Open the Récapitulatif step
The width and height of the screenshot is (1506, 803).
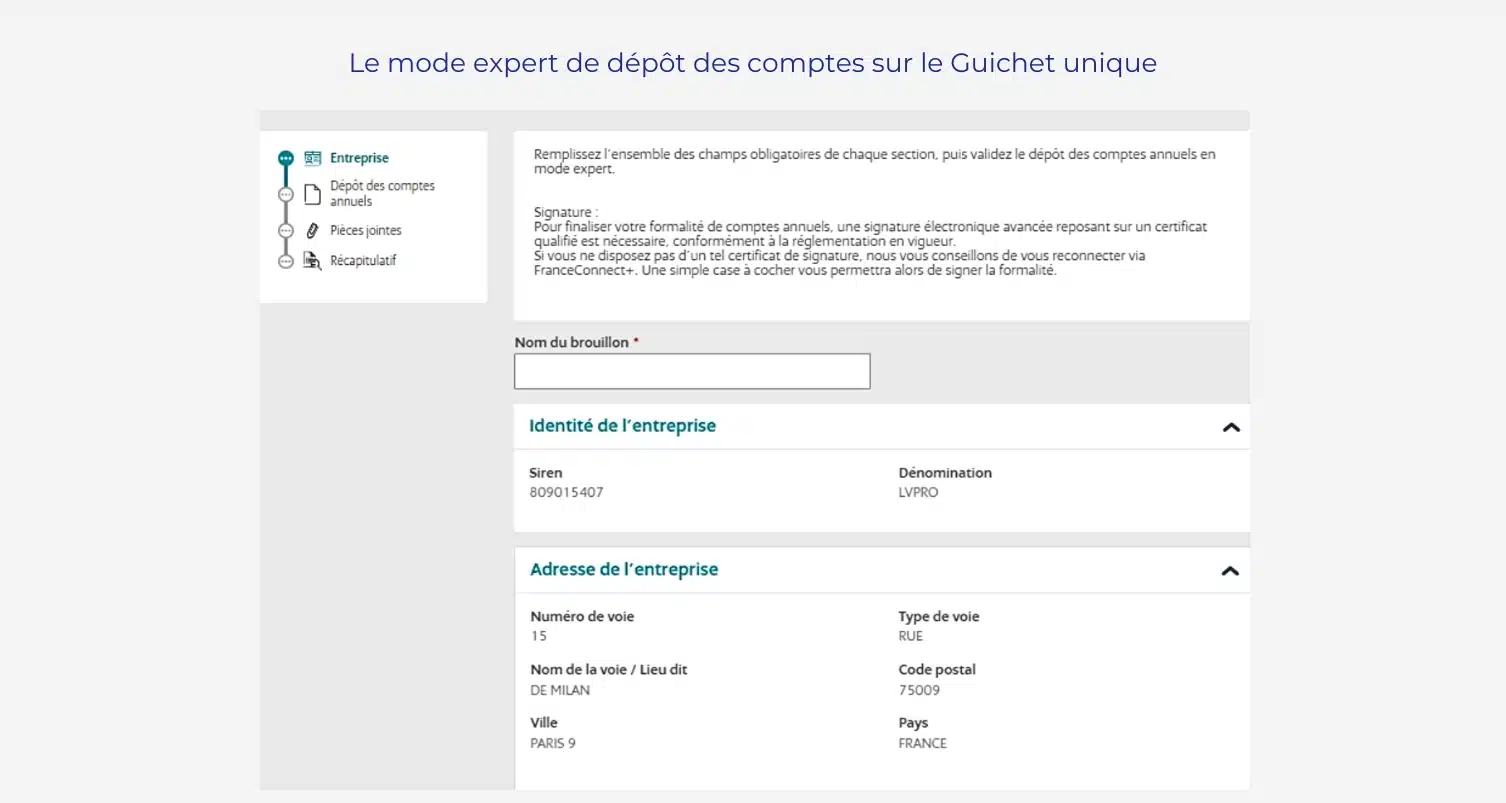(363, 261)
